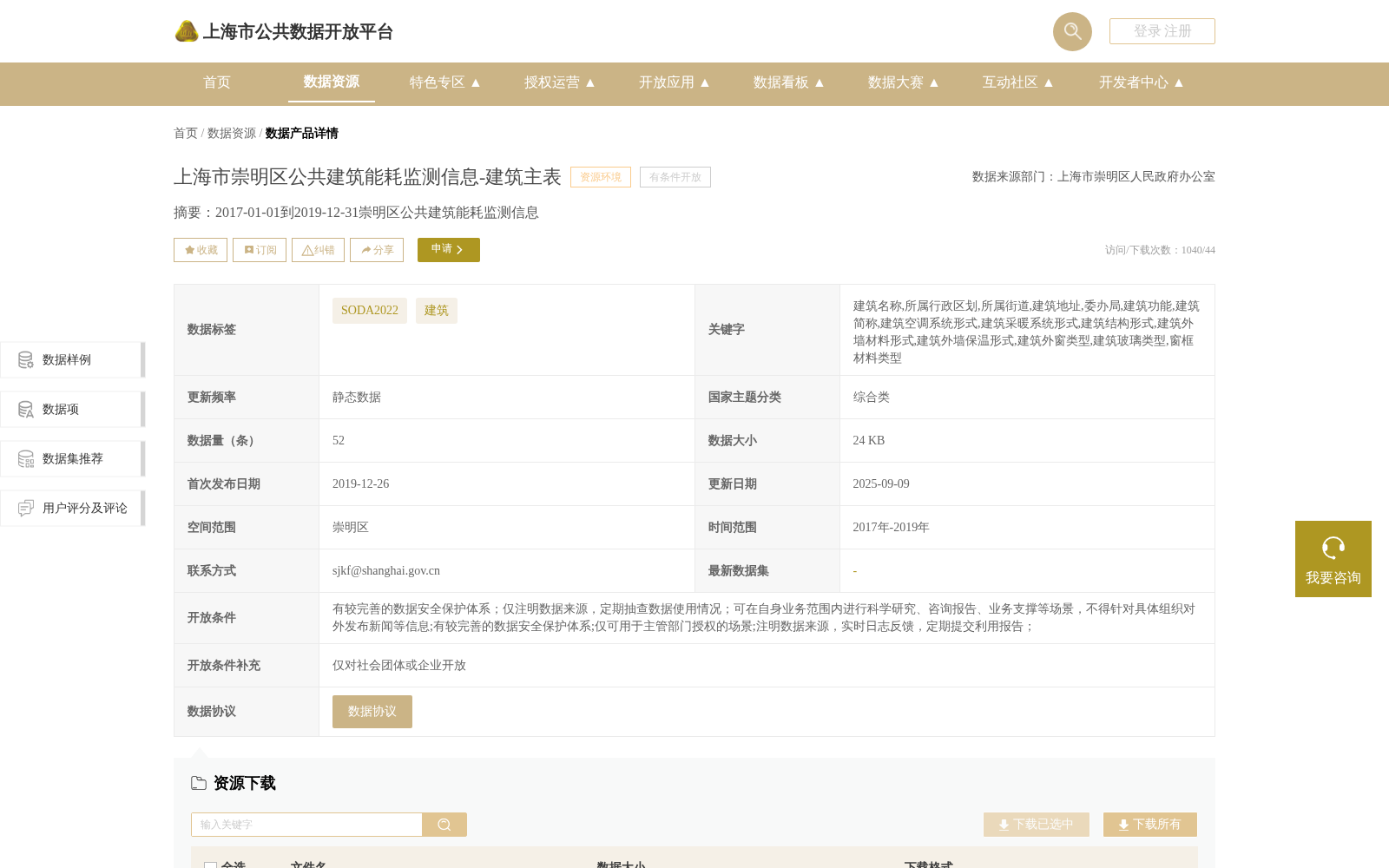
Task: Click the 静态数据 value
Action: click(x=357, y=398)
